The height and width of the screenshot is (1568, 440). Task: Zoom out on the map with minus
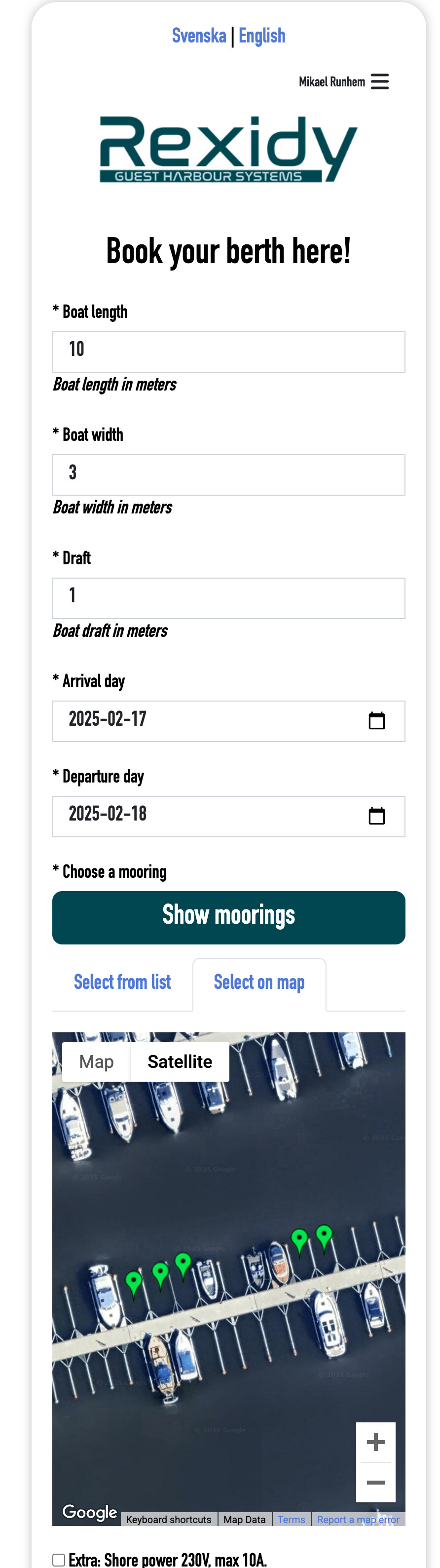coord(375,1482)
